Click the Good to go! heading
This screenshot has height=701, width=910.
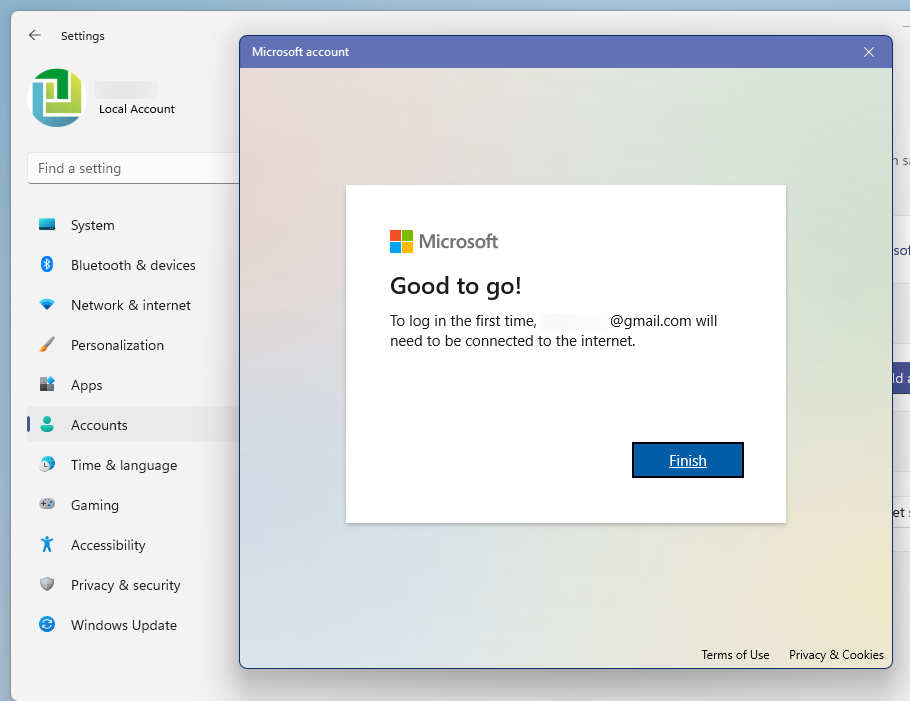tap(456, 286)
